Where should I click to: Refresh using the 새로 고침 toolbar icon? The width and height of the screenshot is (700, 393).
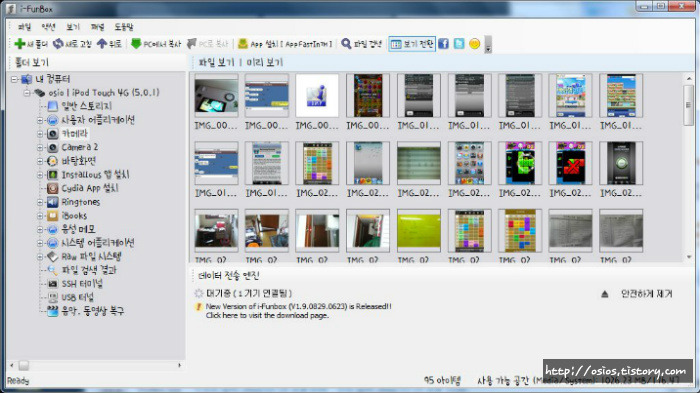coord(58,44)
